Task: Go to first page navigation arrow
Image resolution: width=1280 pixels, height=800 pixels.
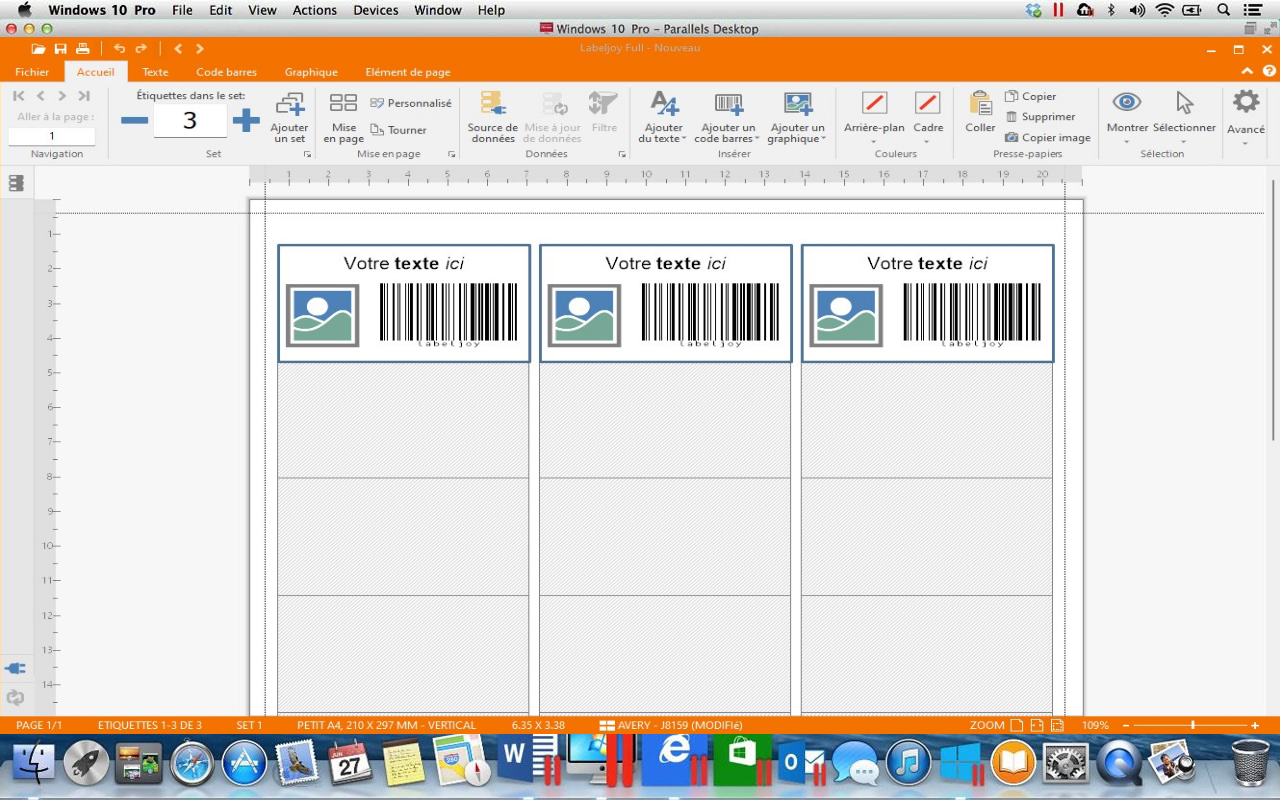Action: (x=18, y=96)
